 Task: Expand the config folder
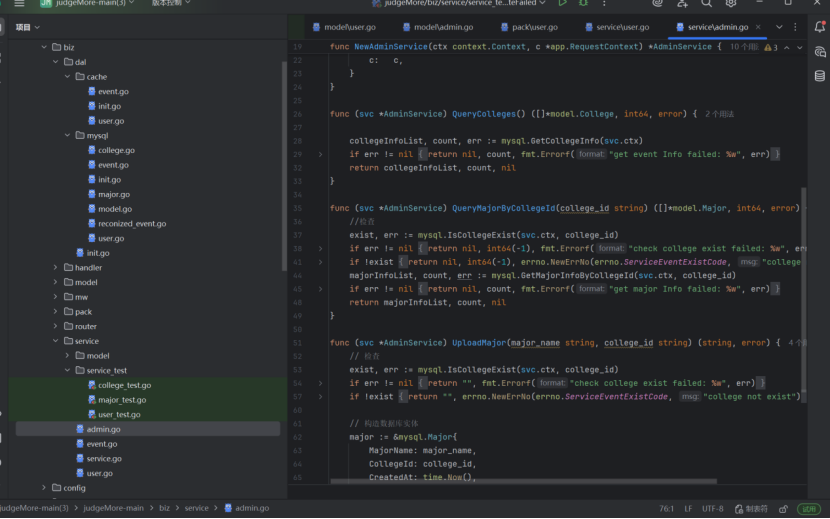(44, 488)
